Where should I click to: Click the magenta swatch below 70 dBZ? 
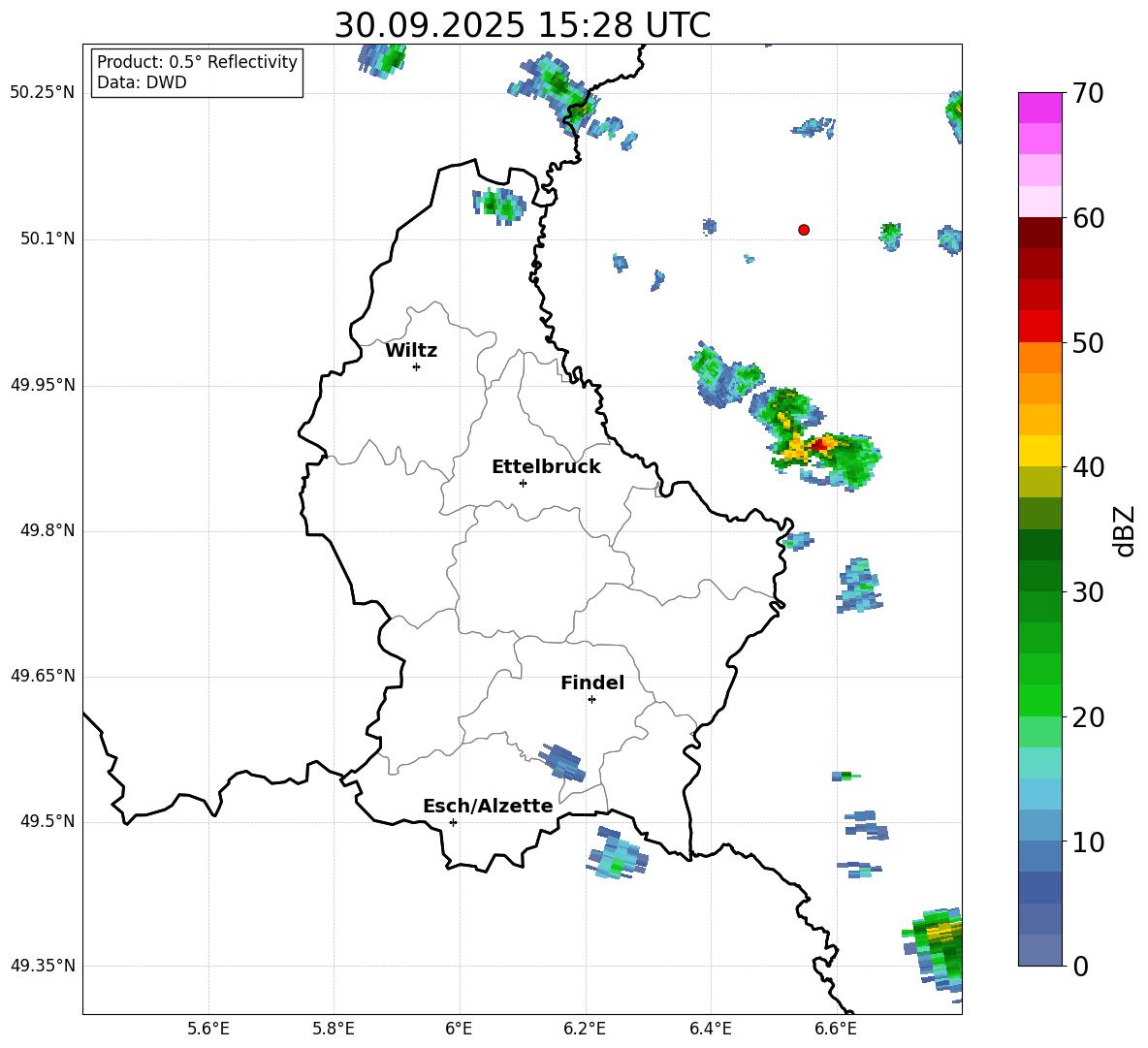(x=1040, y=108)
